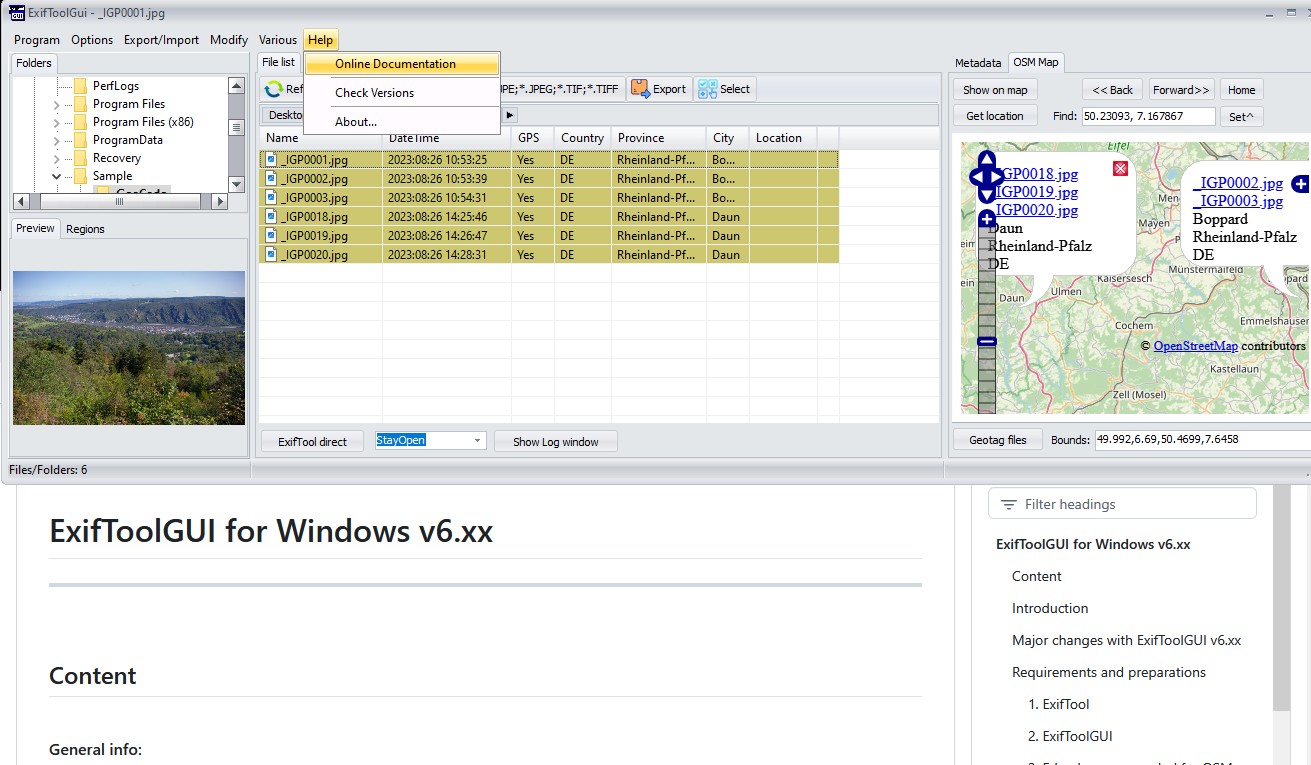Choose Online Documentation from Help menu
The width and height of the screenshot is (1311, 765).
coord(402,64)
